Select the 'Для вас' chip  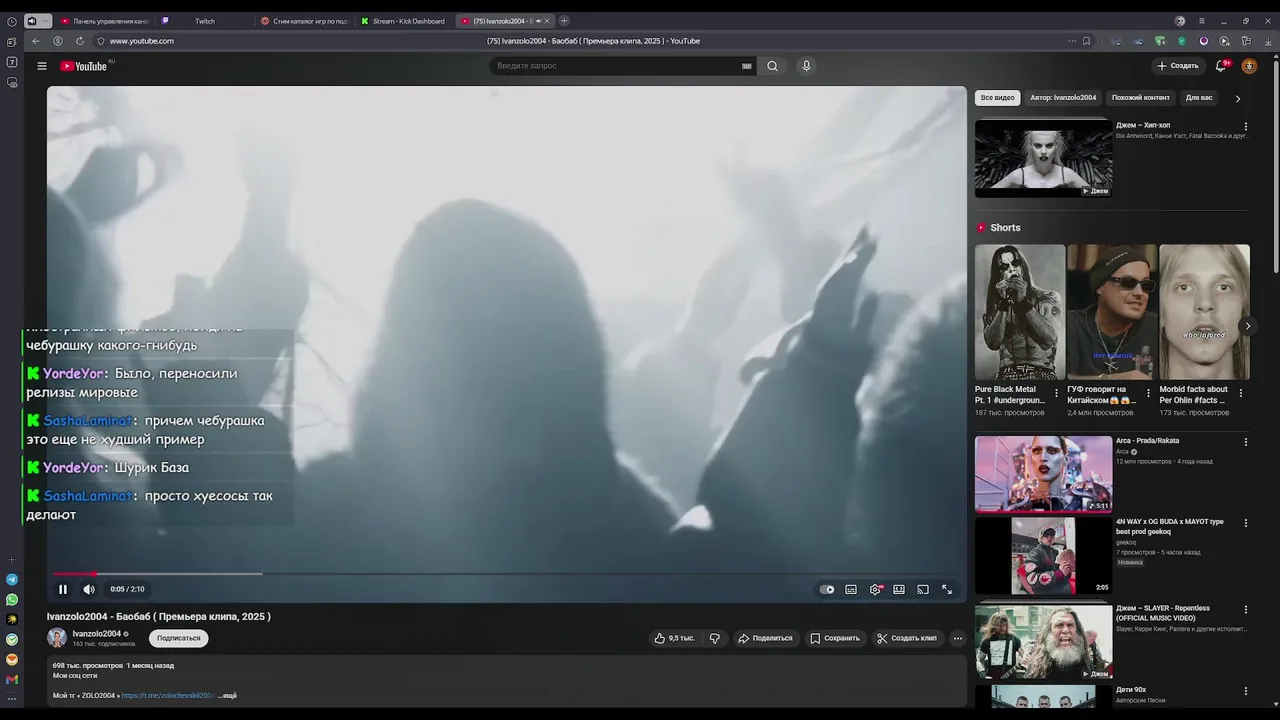point(1198,98)
